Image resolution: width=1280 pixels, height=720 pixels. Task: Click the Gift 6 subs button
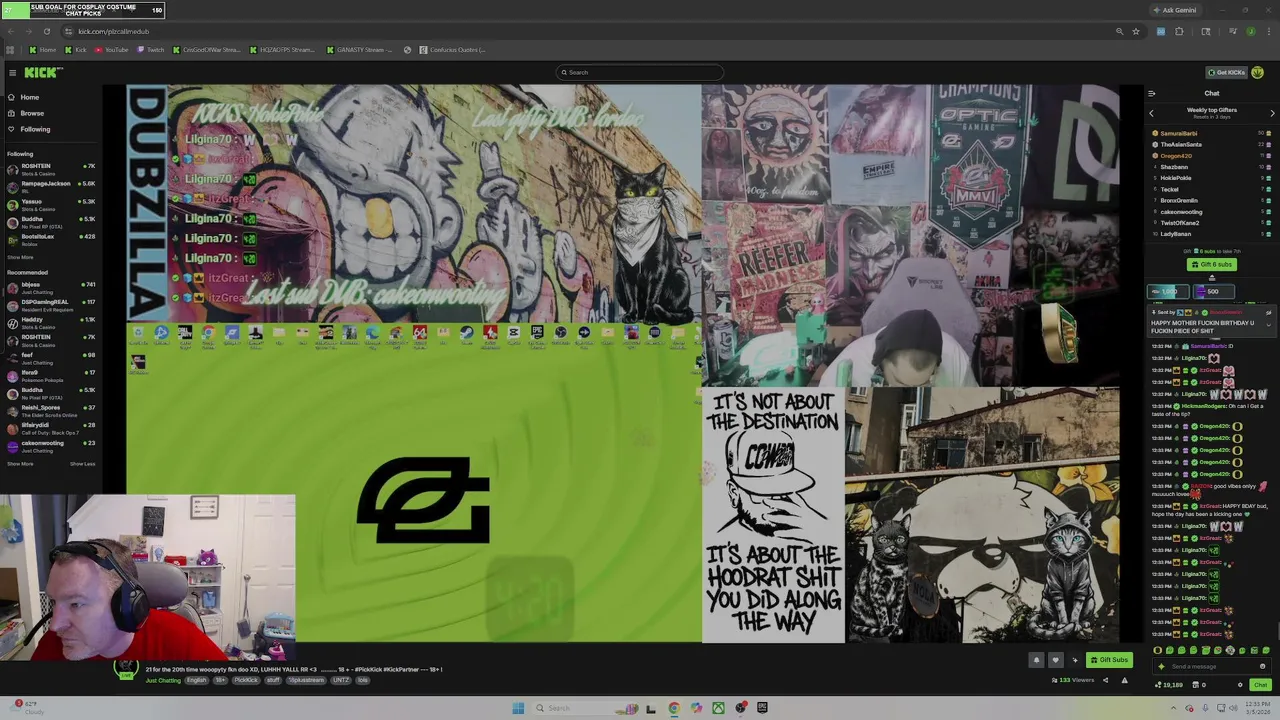pos(1212,264)
